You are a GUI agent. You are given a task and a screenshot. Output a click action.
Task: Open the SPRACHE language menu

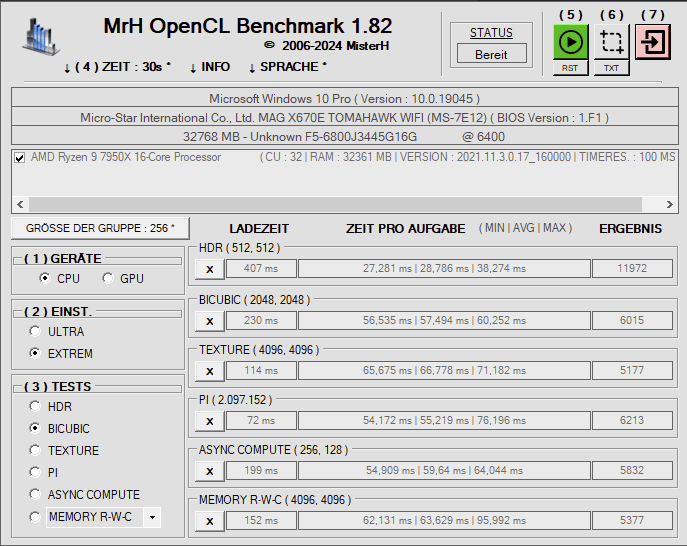(288, 67)
